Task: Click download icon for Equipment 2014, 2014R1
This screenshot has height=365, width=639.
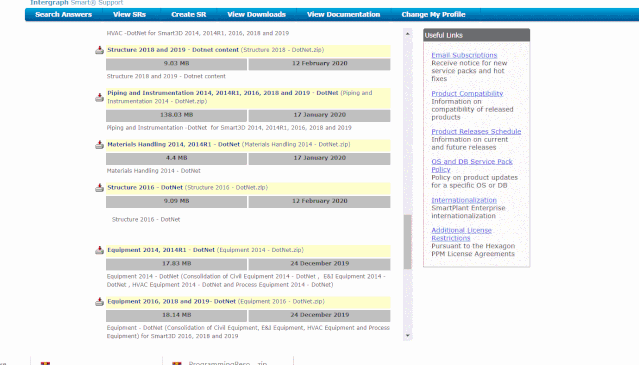Action: [99, 250]
